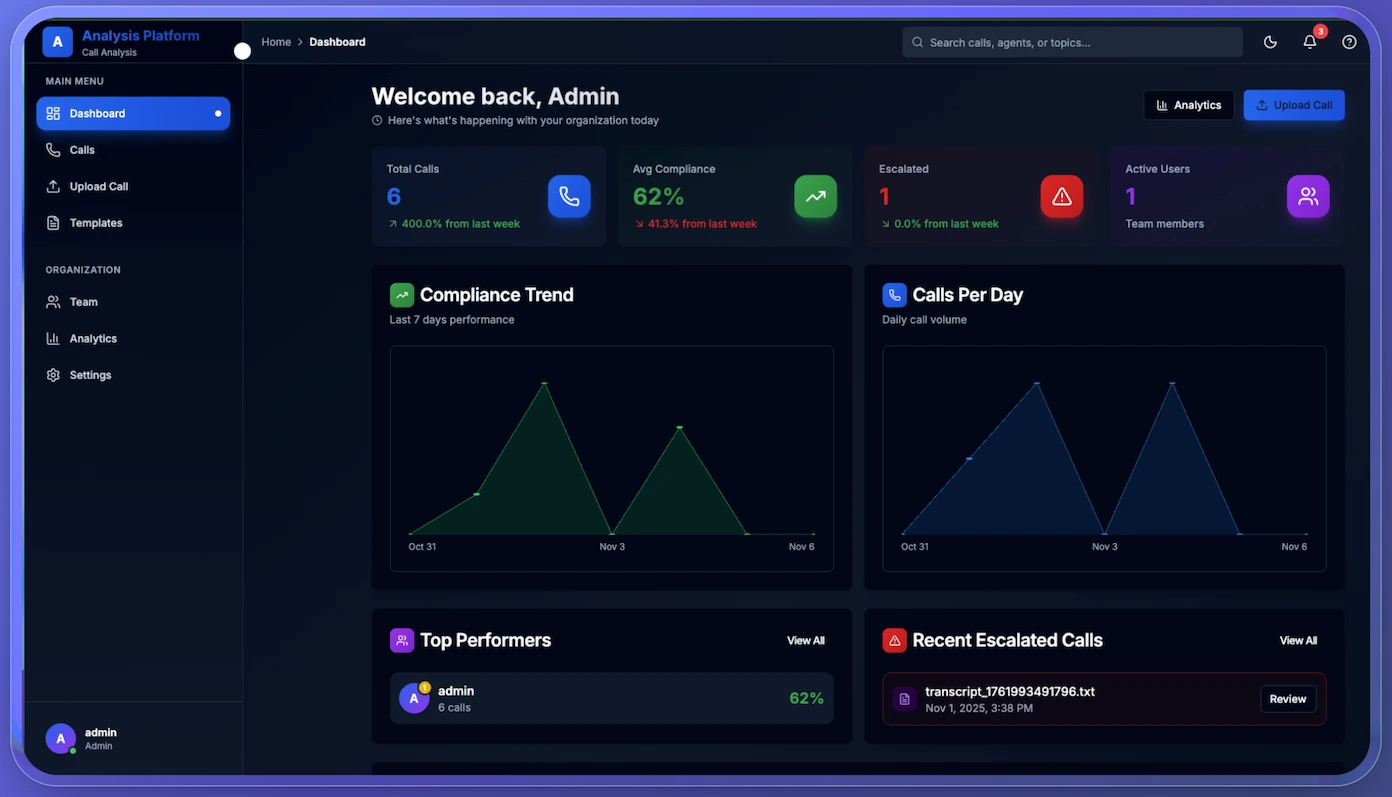Click the help question mark icon

coord(1349,42)
